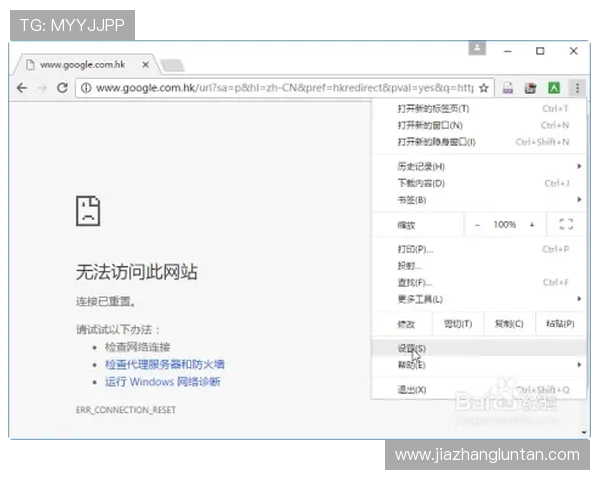The width and height of the screenshot is (600, 480).
Task: Click the green A extension icon
Action: coord(554,88)
